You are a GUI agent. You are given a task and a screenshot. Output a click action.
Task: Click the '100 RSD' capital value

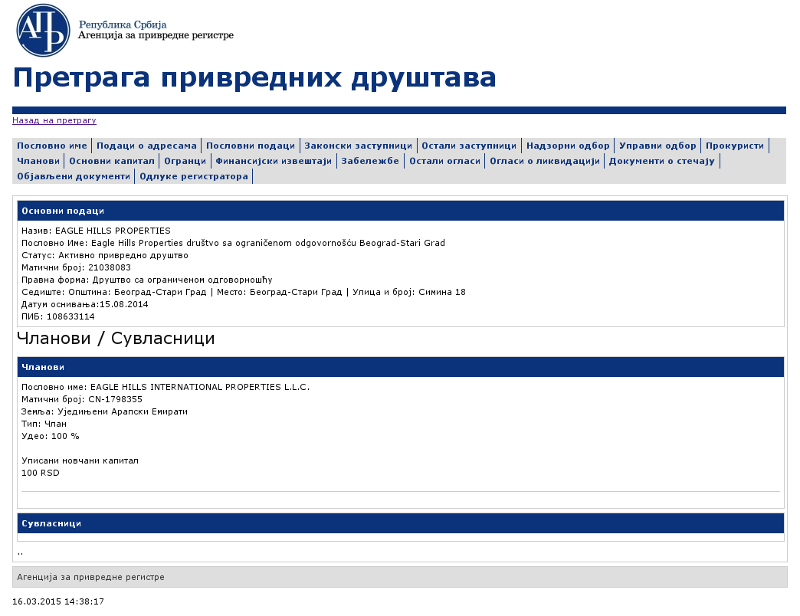(40, 473)
